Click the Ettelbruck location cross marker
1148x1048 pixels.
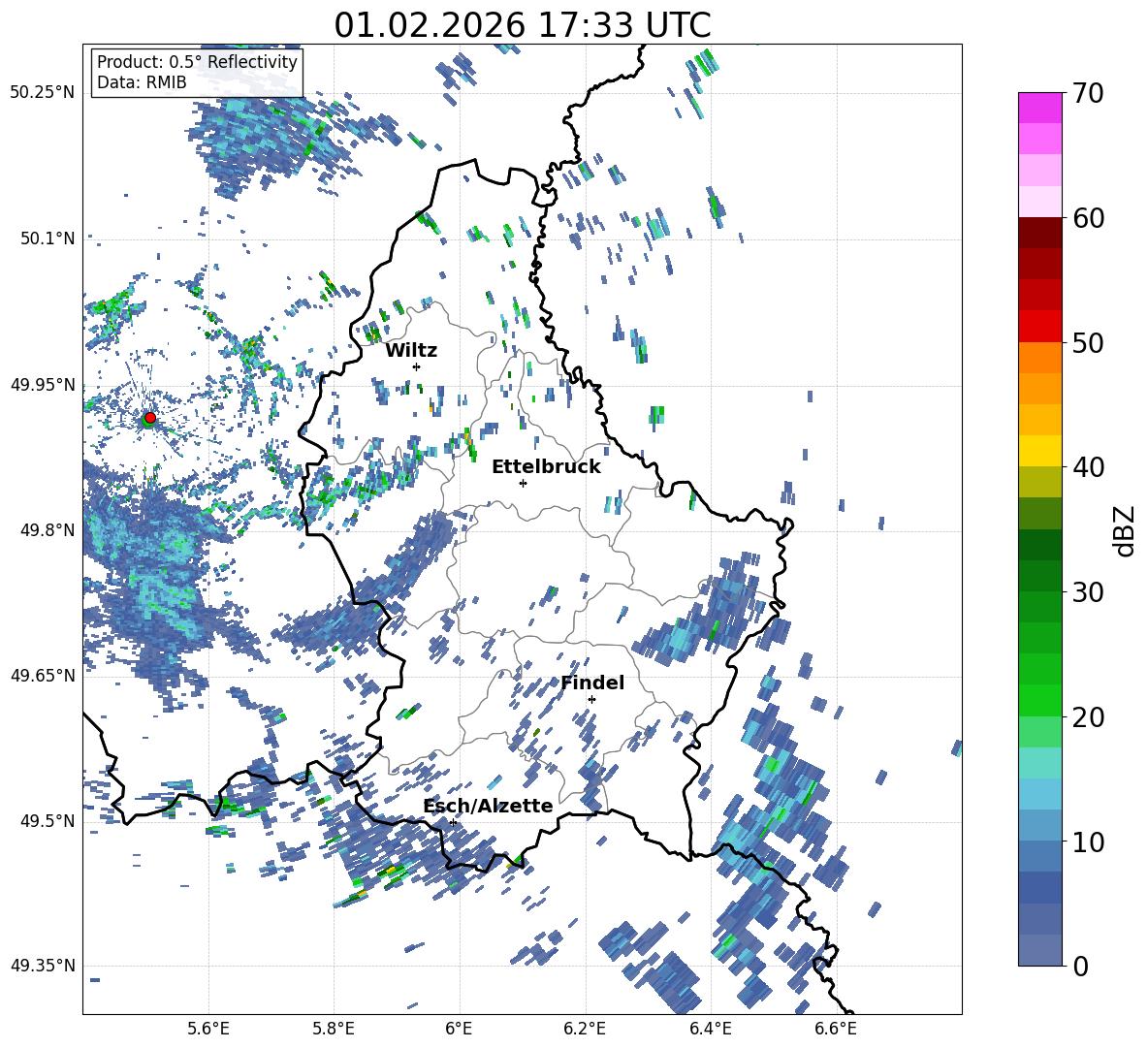(523, 483)
